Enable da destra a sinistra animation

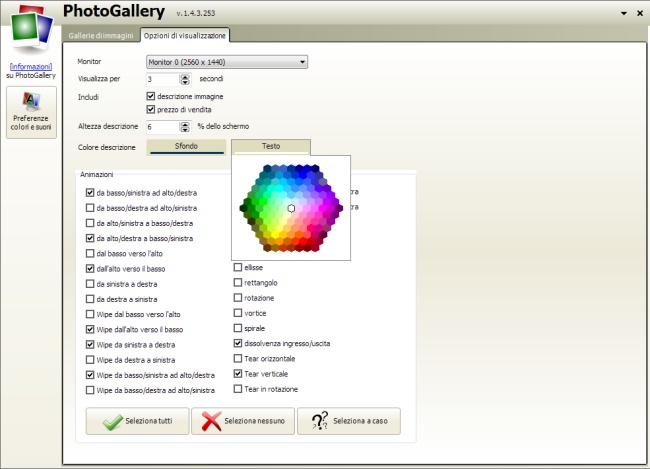click(x=90, y=299)
